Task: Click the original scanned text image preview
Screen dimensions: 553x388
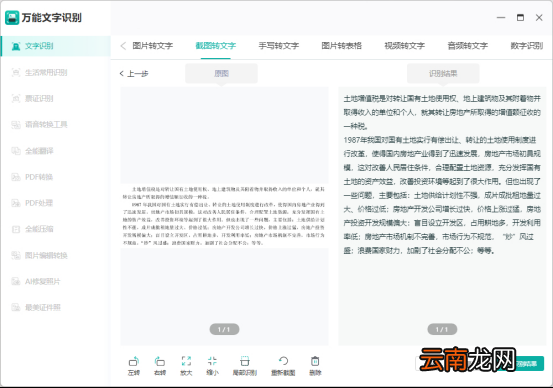Action: (224, 216)
